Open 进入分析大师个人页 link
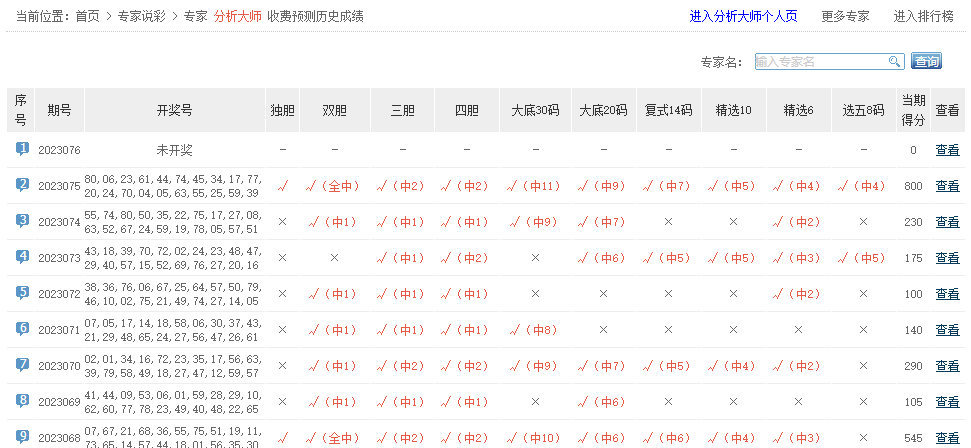The height and width of the screenshot is (448, 971). click(x=743, y=17)
